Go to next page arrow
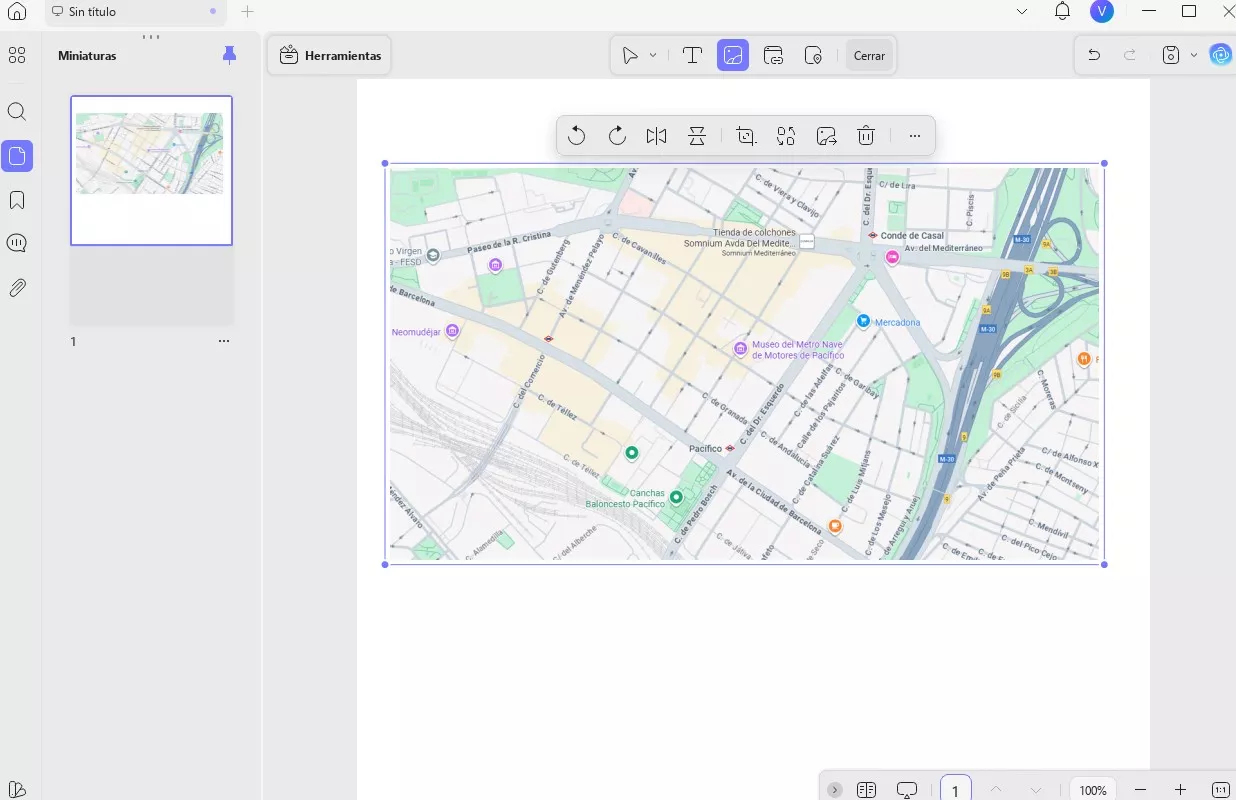The image size is (1236, 800). click(x=1036, y=790)
